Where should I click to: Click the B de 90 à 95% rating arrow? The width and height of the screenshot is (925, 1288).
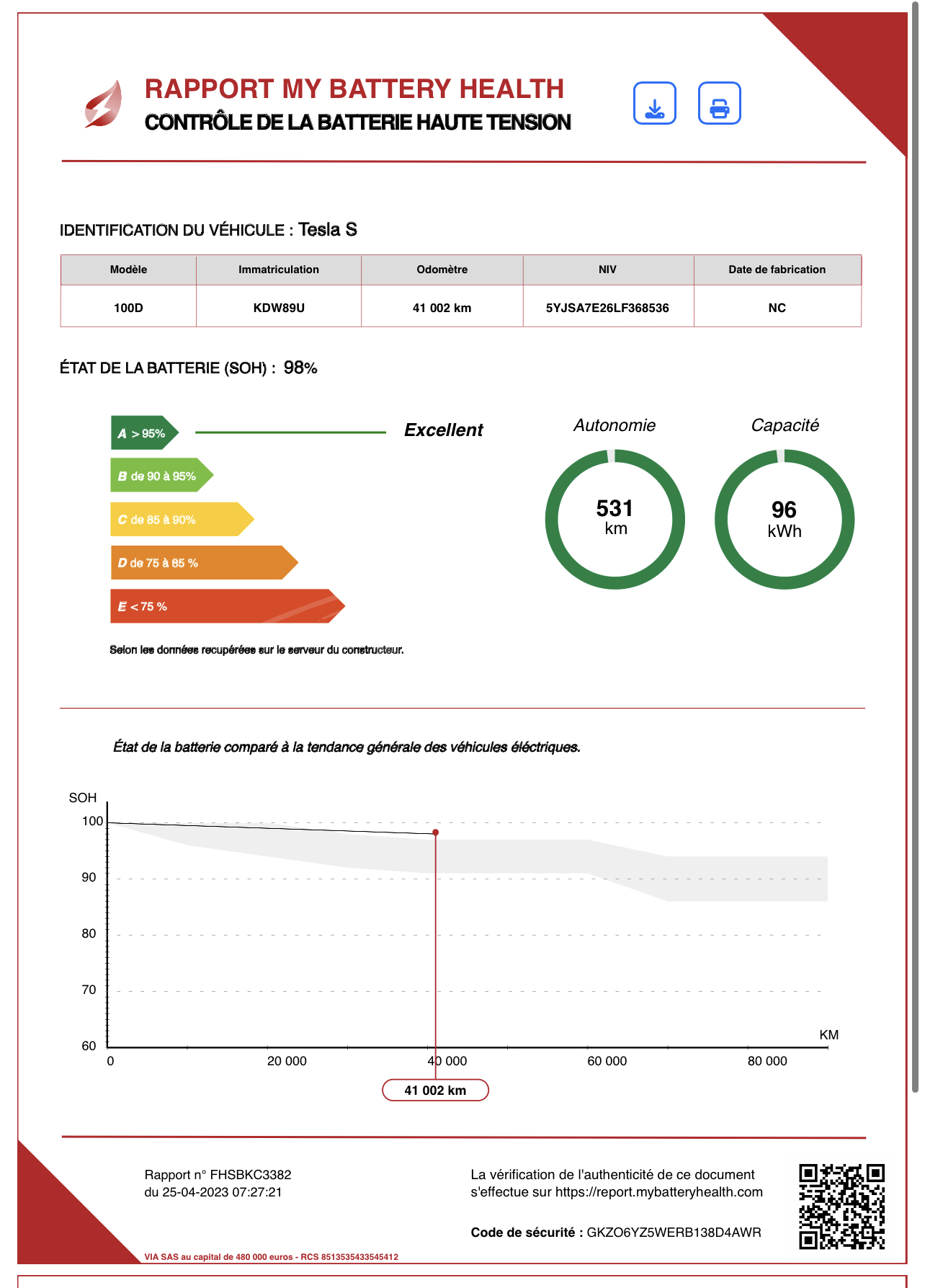(x=161, y=476)
